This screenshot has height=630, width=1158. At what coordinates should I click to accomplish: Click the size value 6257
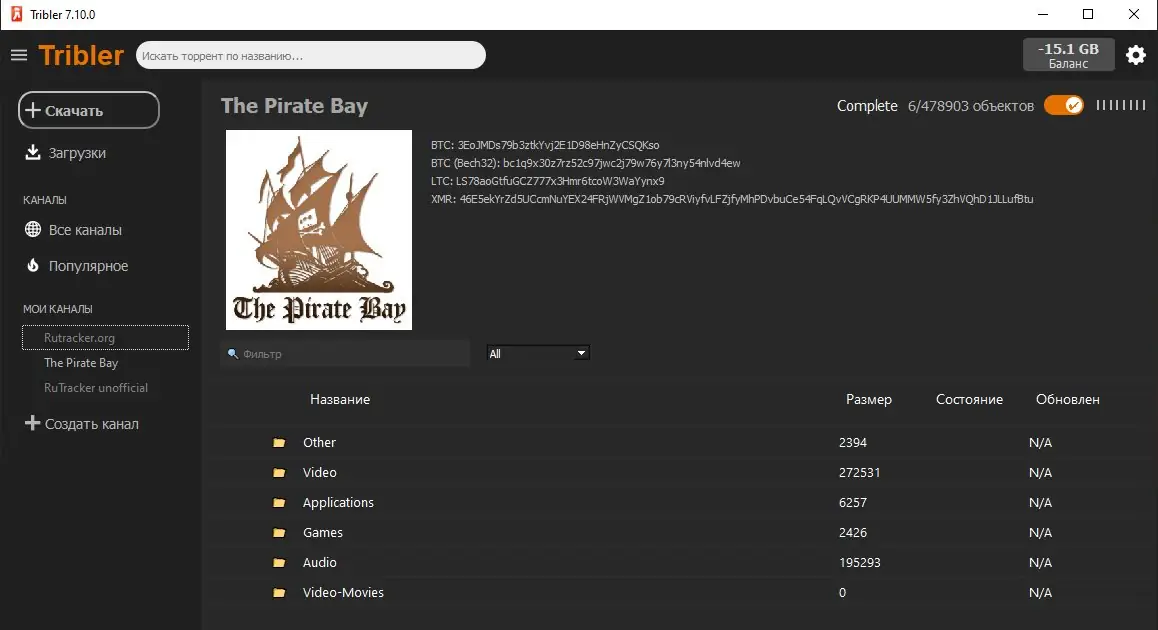click(x=852, y=502)
